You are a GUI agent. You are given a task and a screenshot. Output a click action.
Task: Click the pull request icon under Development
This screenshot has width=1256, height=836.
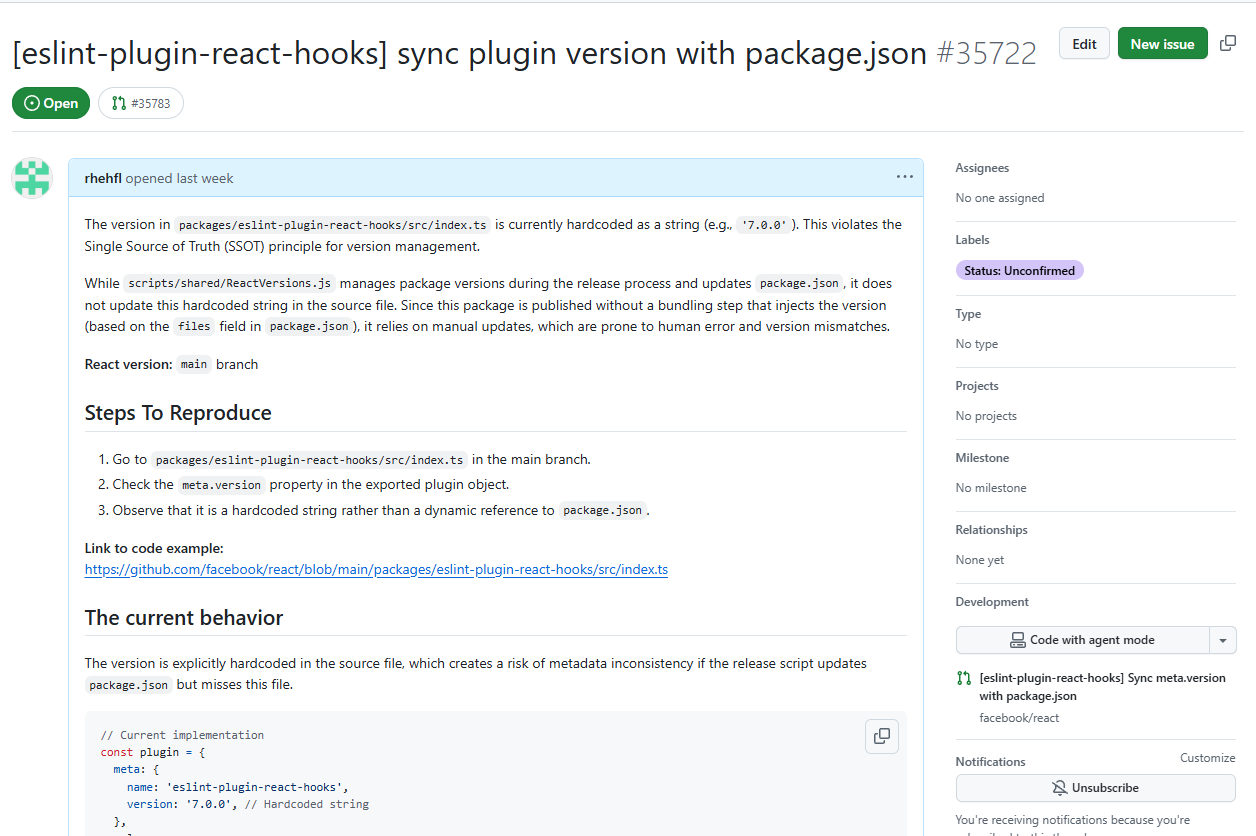pyautogui.click(x=964, y=678)
